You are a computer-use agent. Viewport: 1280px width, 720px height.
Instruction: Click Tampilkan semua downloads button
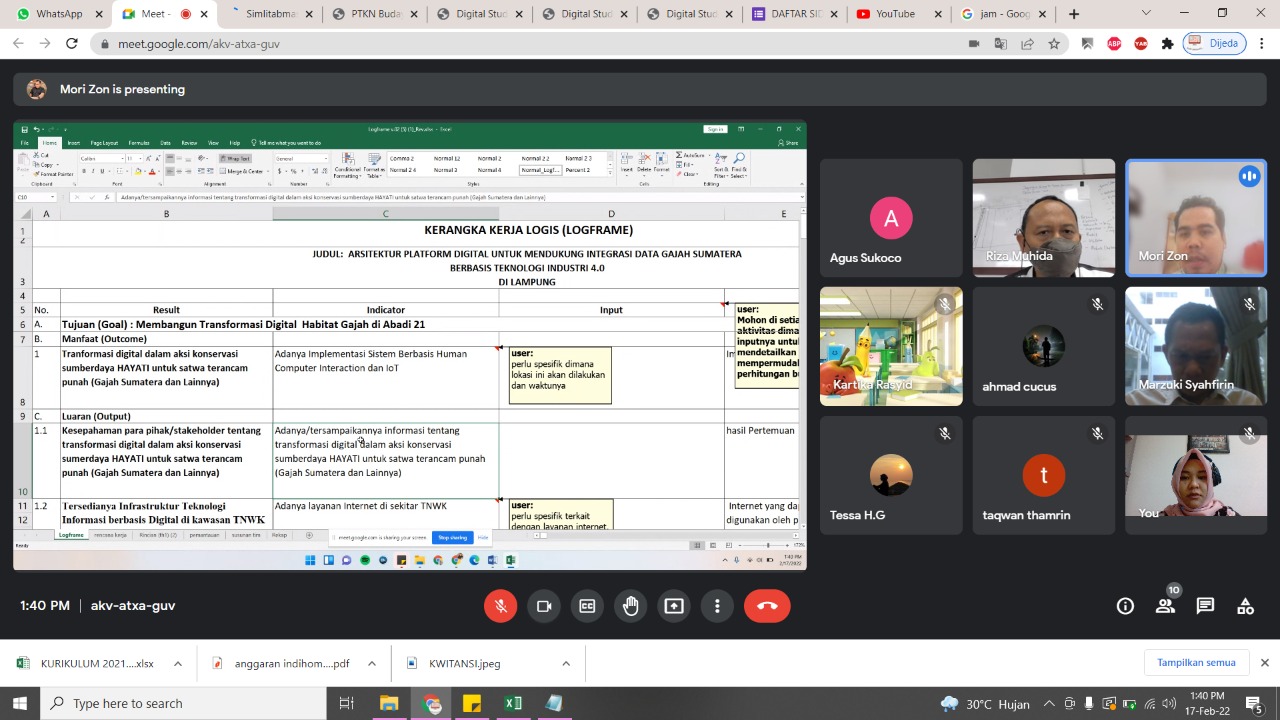pos(1196,663)
